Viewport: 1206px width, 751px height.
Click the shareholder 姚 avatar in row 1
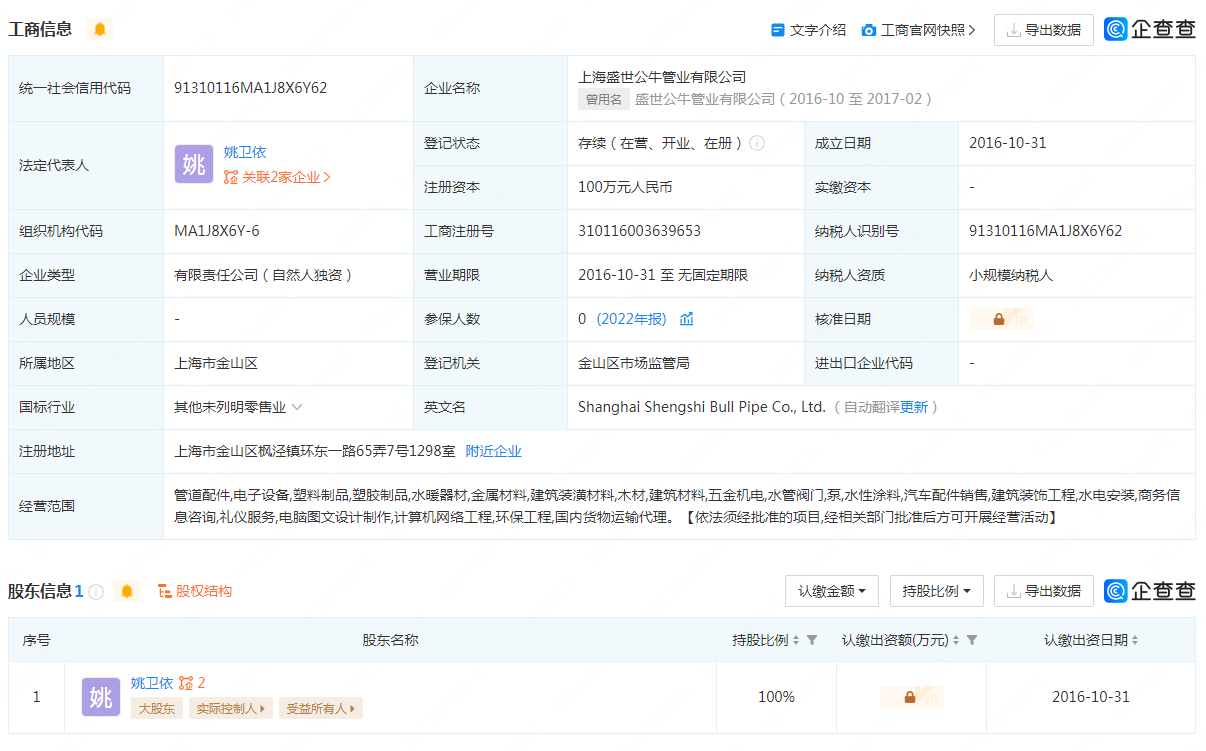[101, 697]
